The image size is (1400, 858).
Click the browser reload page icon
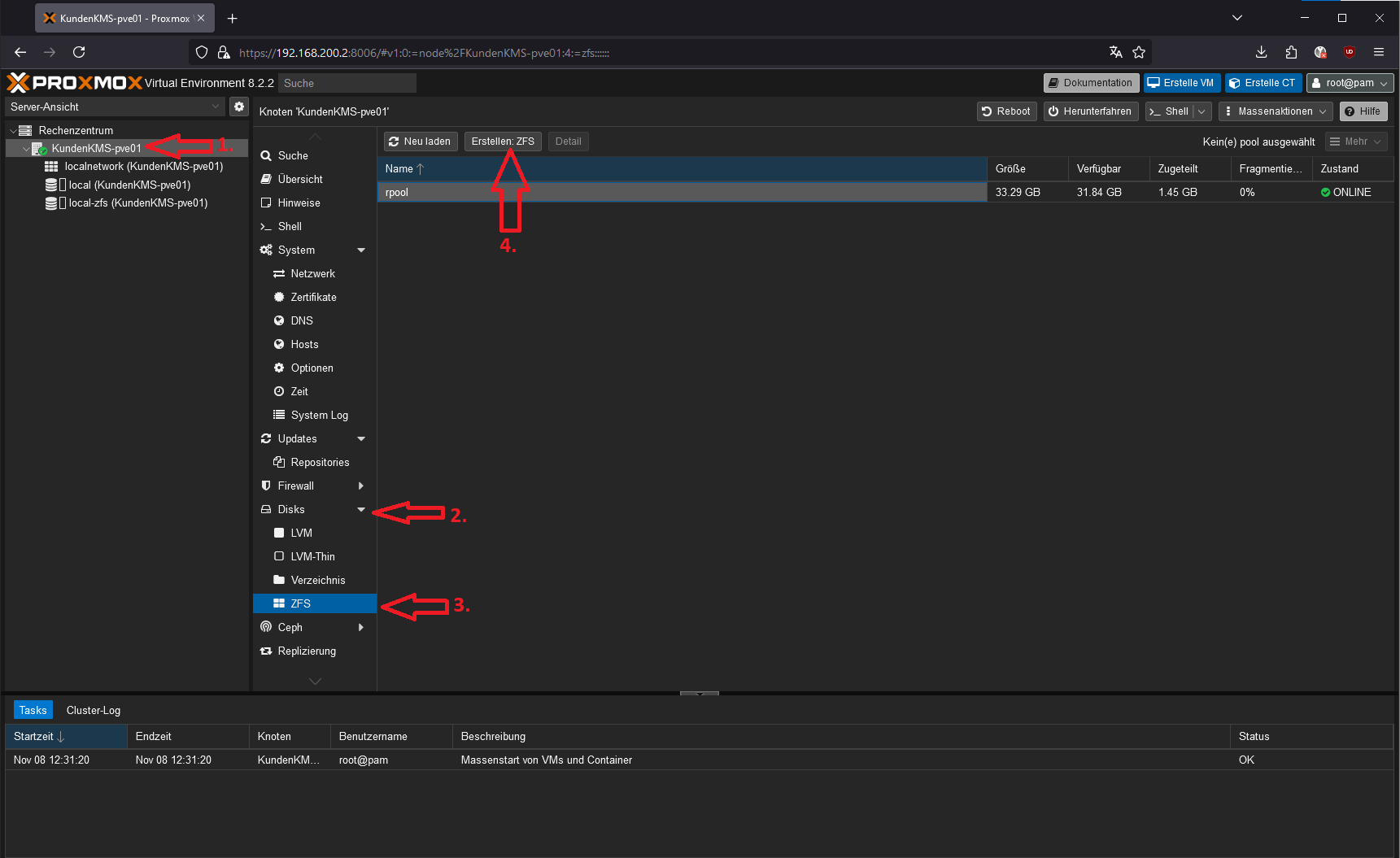pos(79,52)
